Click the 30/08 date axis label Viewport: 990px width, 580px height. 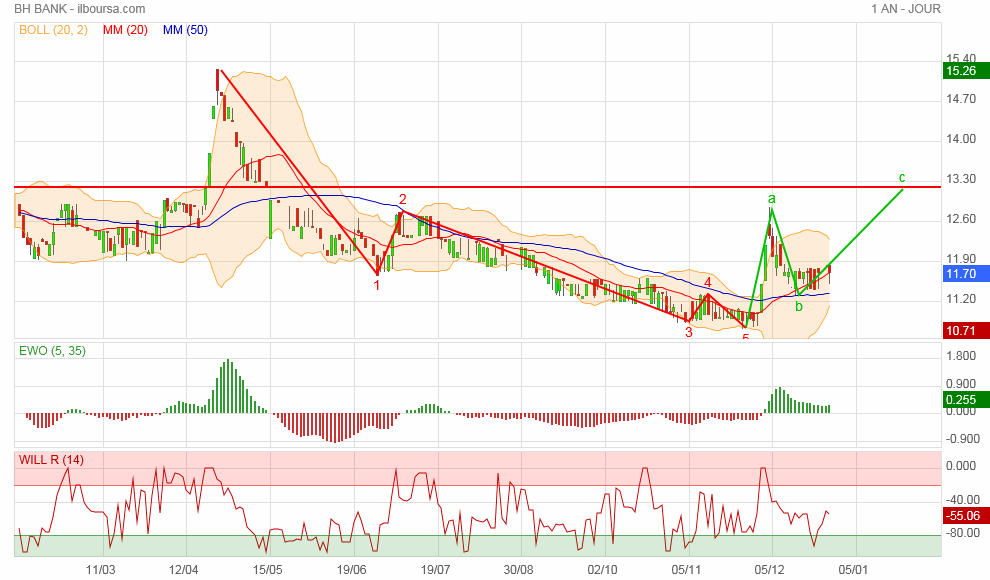tap(519, 570)
